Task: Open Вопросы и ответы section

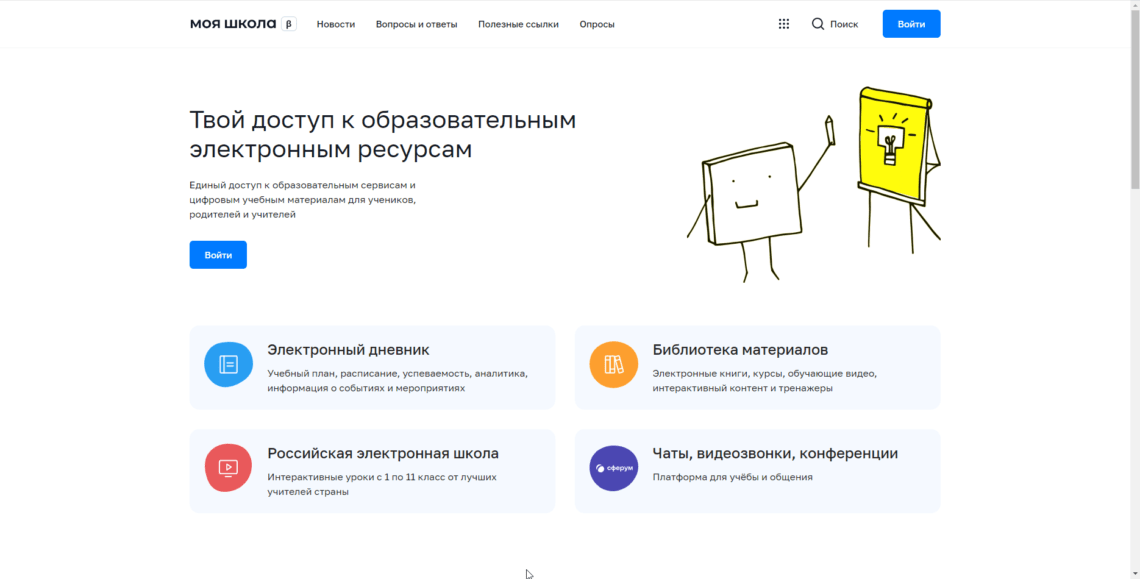Action: 417,24
